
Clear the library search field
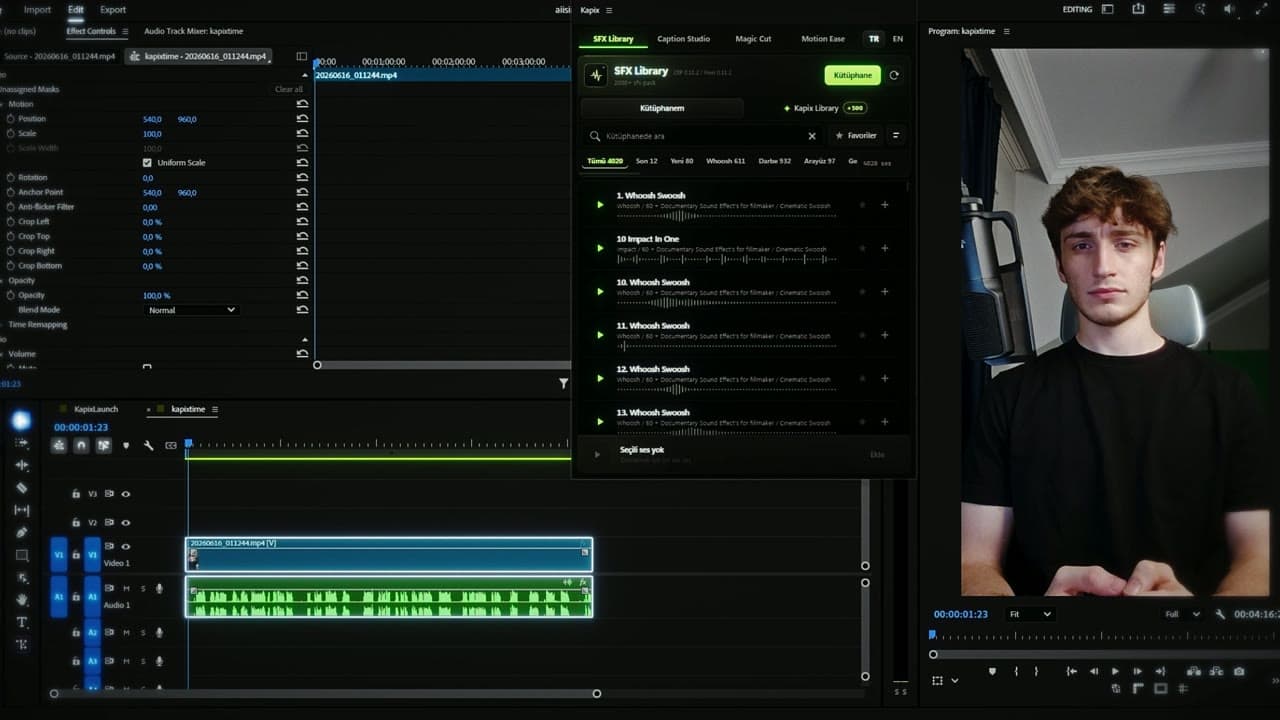(x=812, y=136)
